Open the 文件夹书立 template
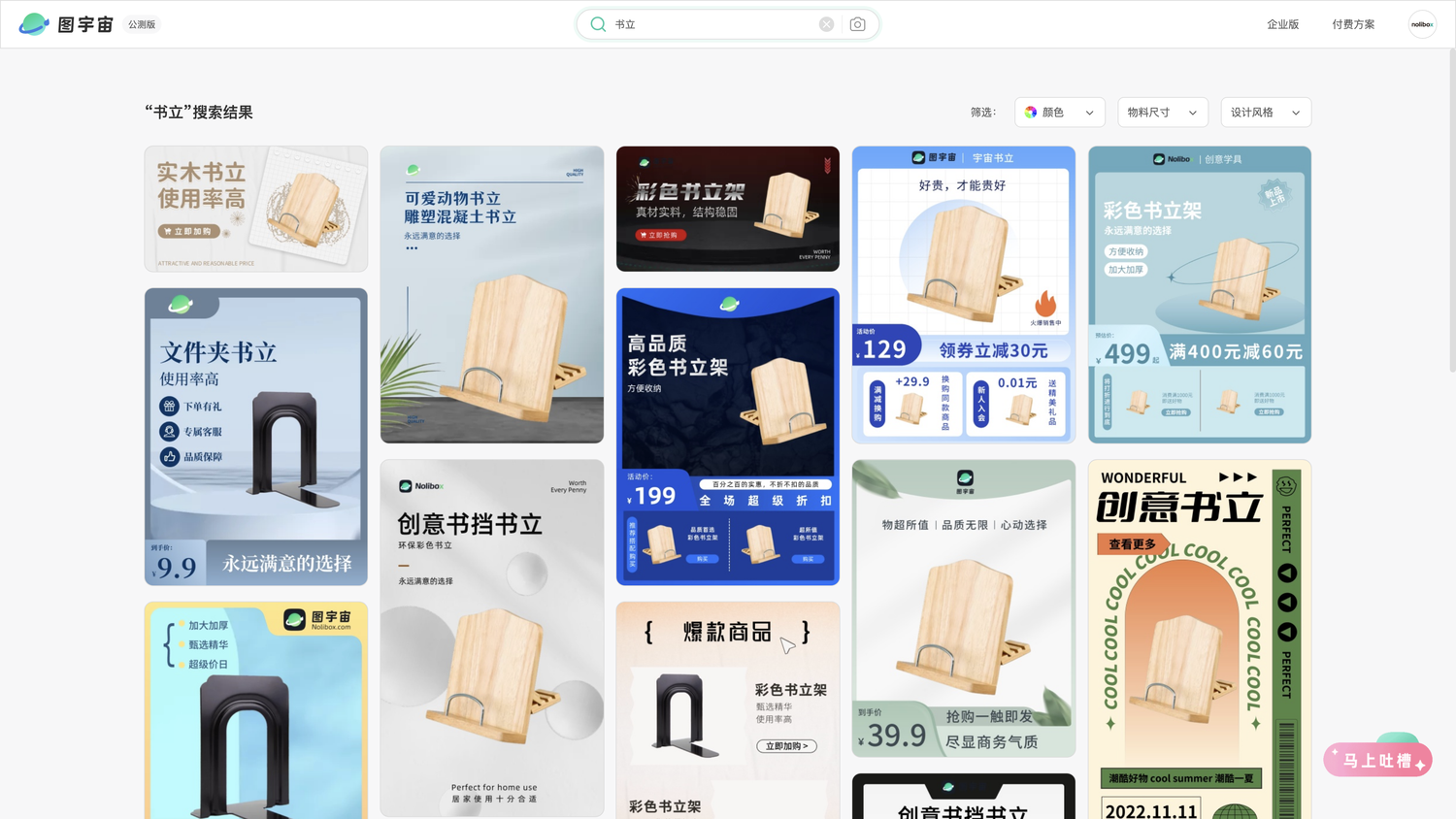 pyautogui.click(x=256, y=437)
